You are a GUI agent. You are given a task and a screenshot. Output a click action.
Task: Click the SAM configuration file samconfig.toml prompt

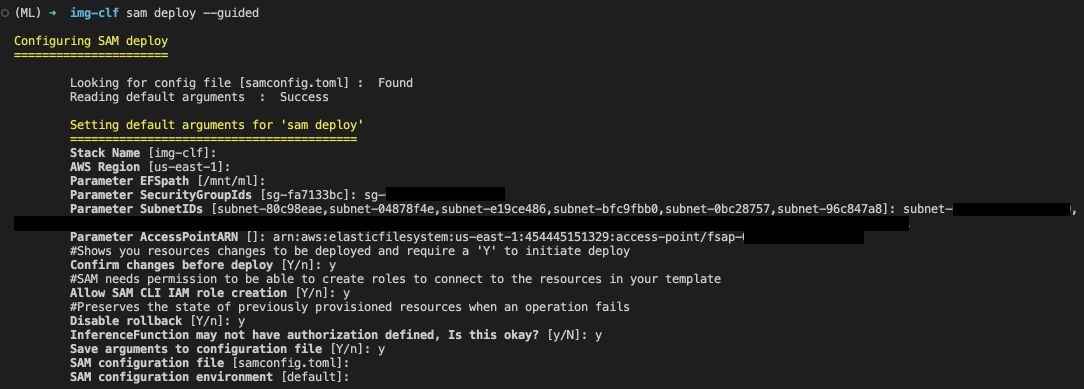click(209, 363)
